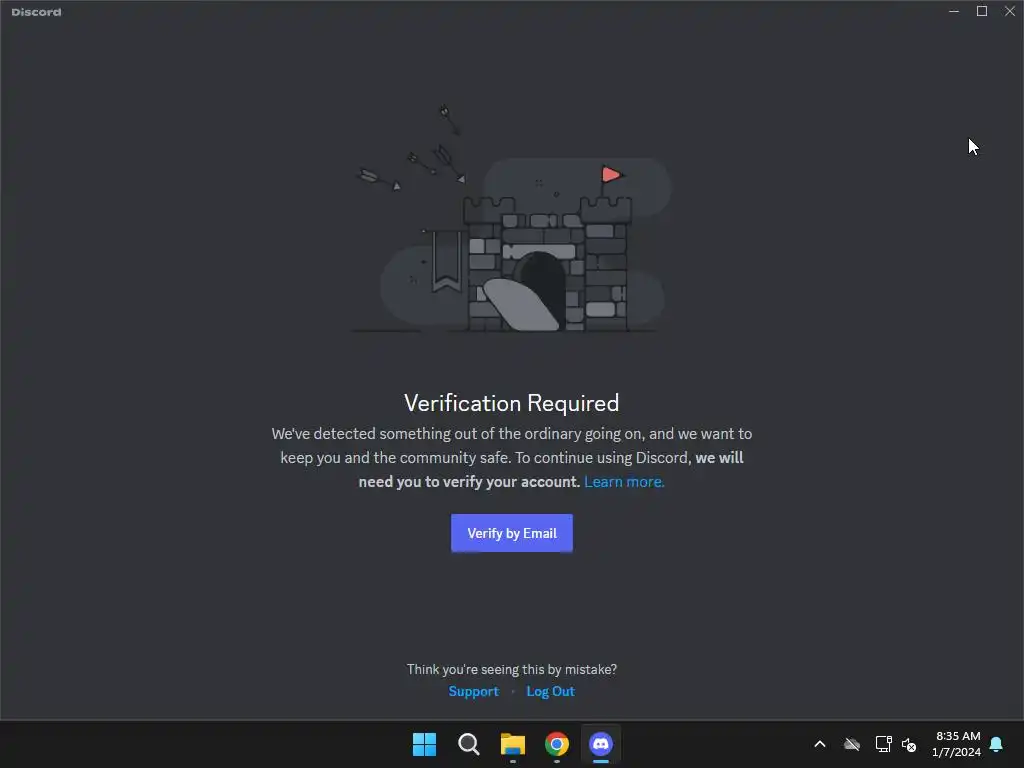The image size is (1024, 768).
Task: Switch to Google Chrome in taskbar
Action: (x=556, y=744)
